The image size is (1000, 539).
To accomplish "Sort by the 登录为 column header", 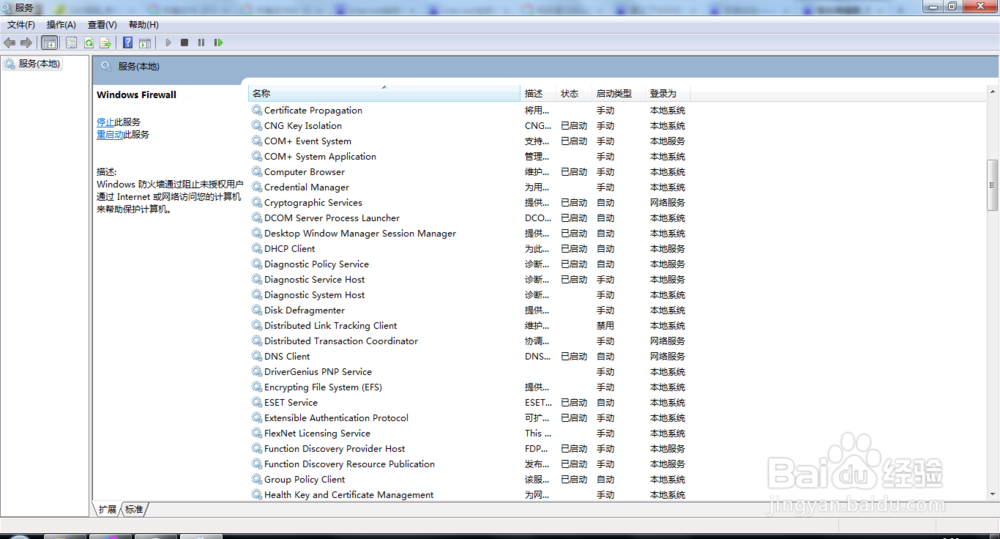I will point(668,93).
